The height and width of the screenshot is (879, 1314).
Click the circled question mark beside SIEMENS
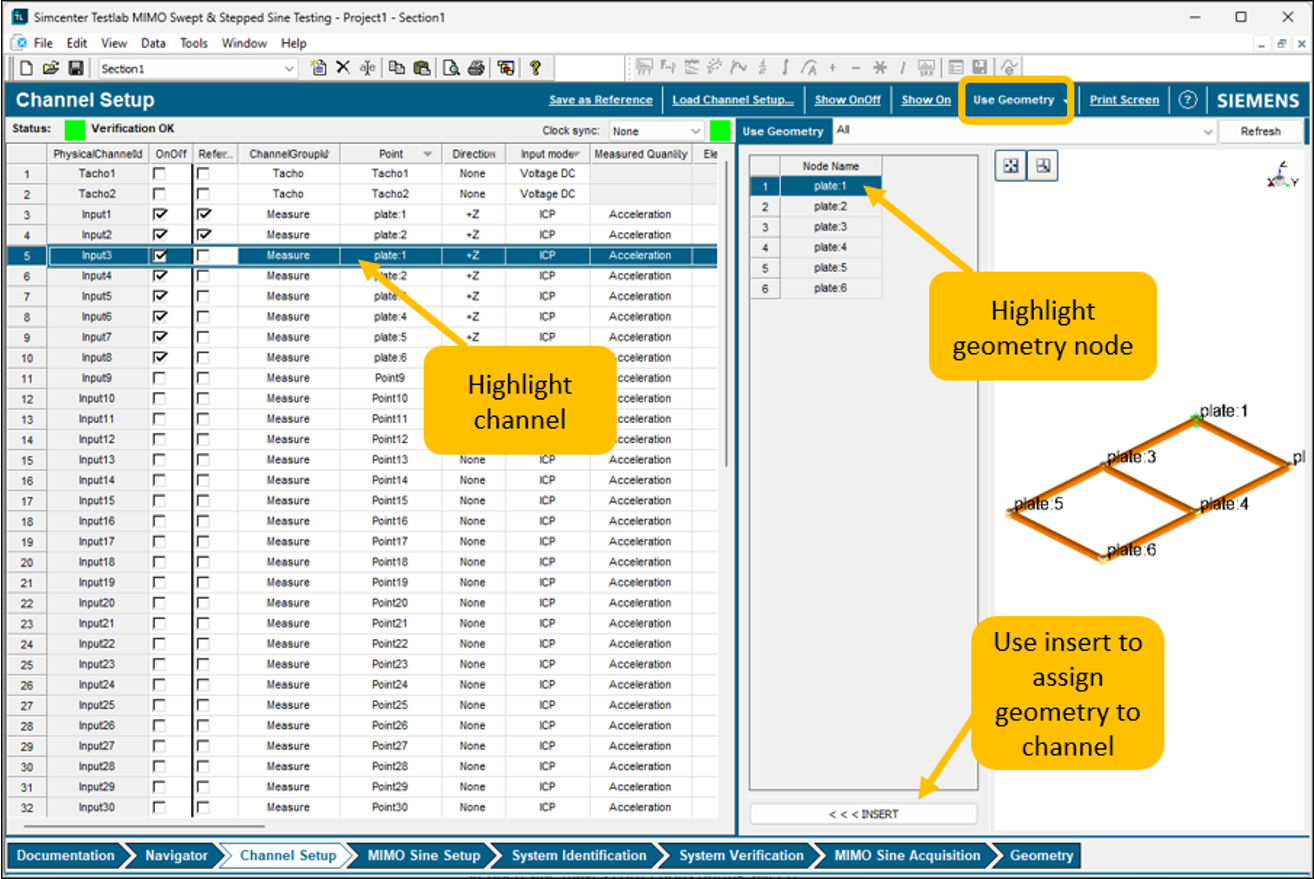click(x=1187, y=100)
